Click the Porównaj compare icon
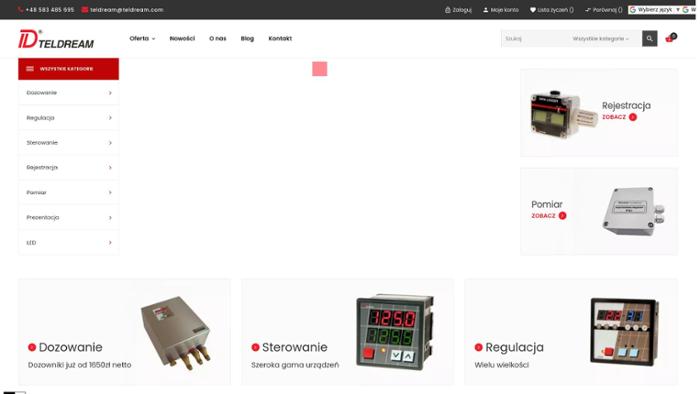 588,9
